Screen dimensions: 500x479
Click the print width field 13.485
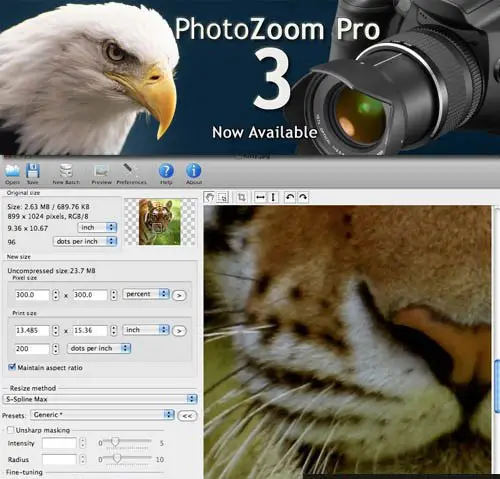[32, 331]
